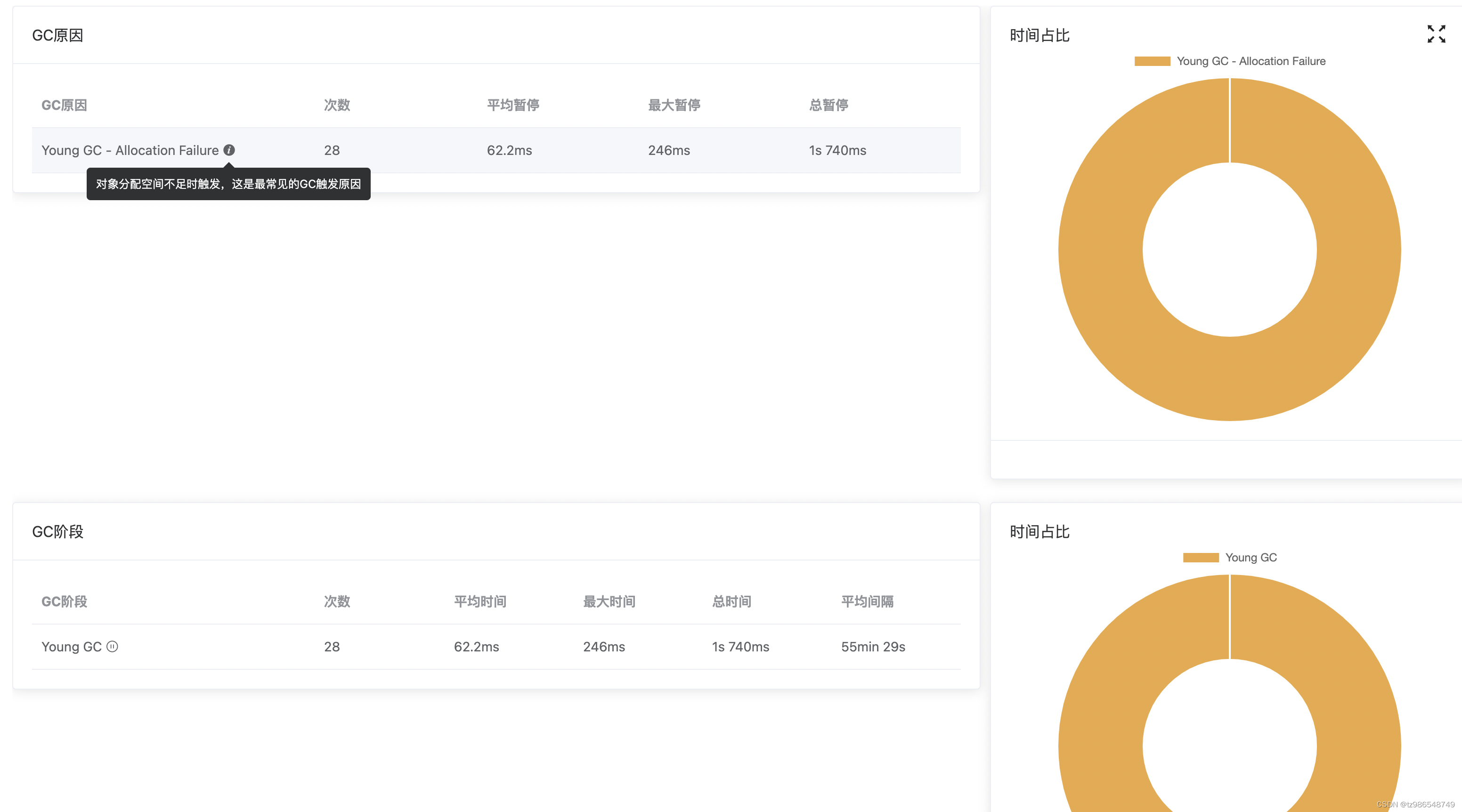1462x812 pixels.
Task: Click the '平均时间' column header
Action: 480,601
